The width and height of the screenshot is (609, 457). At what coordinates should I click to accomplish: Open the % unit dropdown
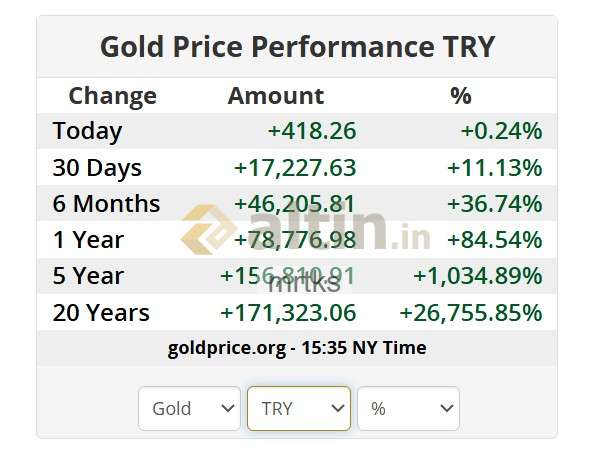pos(408,409)
